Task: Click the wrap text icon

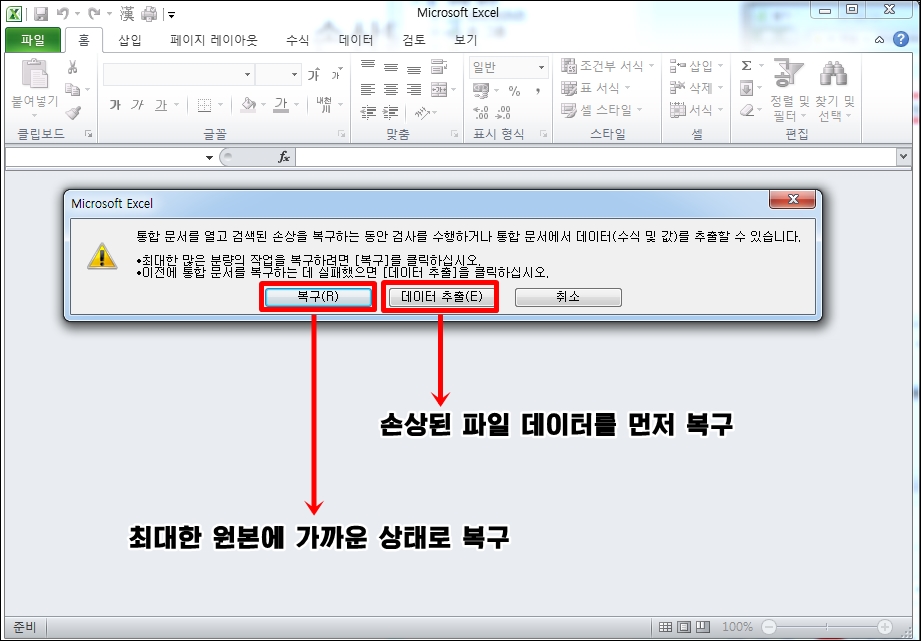Action: coord(439,66)
